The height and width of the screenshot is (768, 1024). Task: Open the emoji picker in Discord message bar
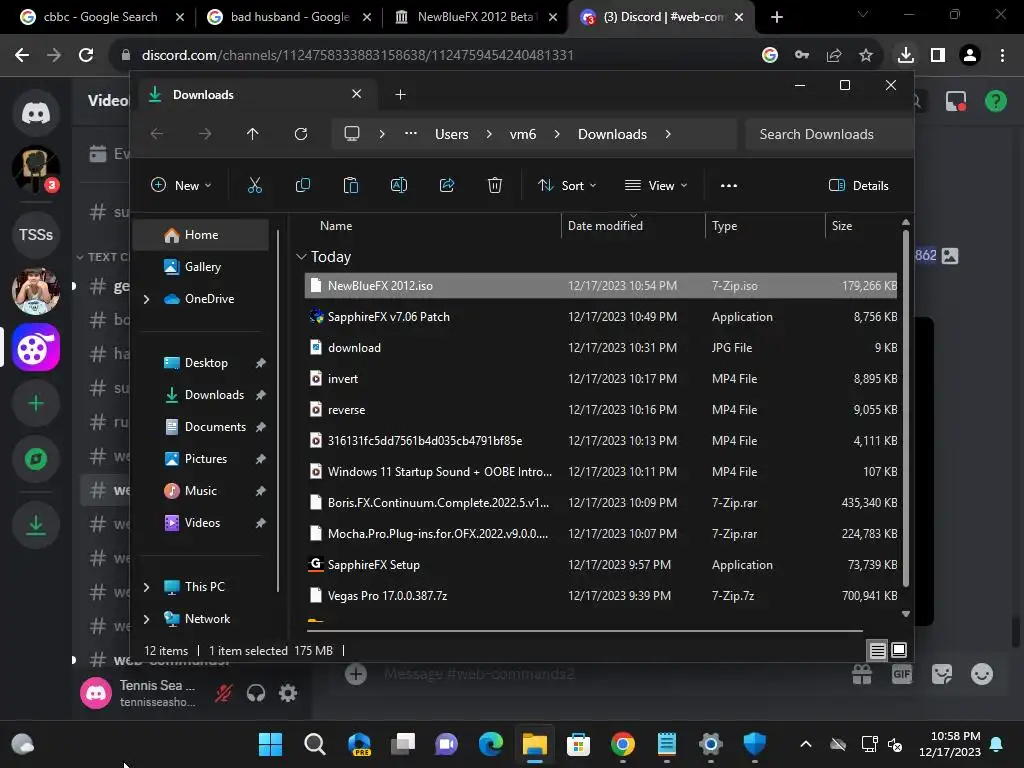[x=982, y=674]
